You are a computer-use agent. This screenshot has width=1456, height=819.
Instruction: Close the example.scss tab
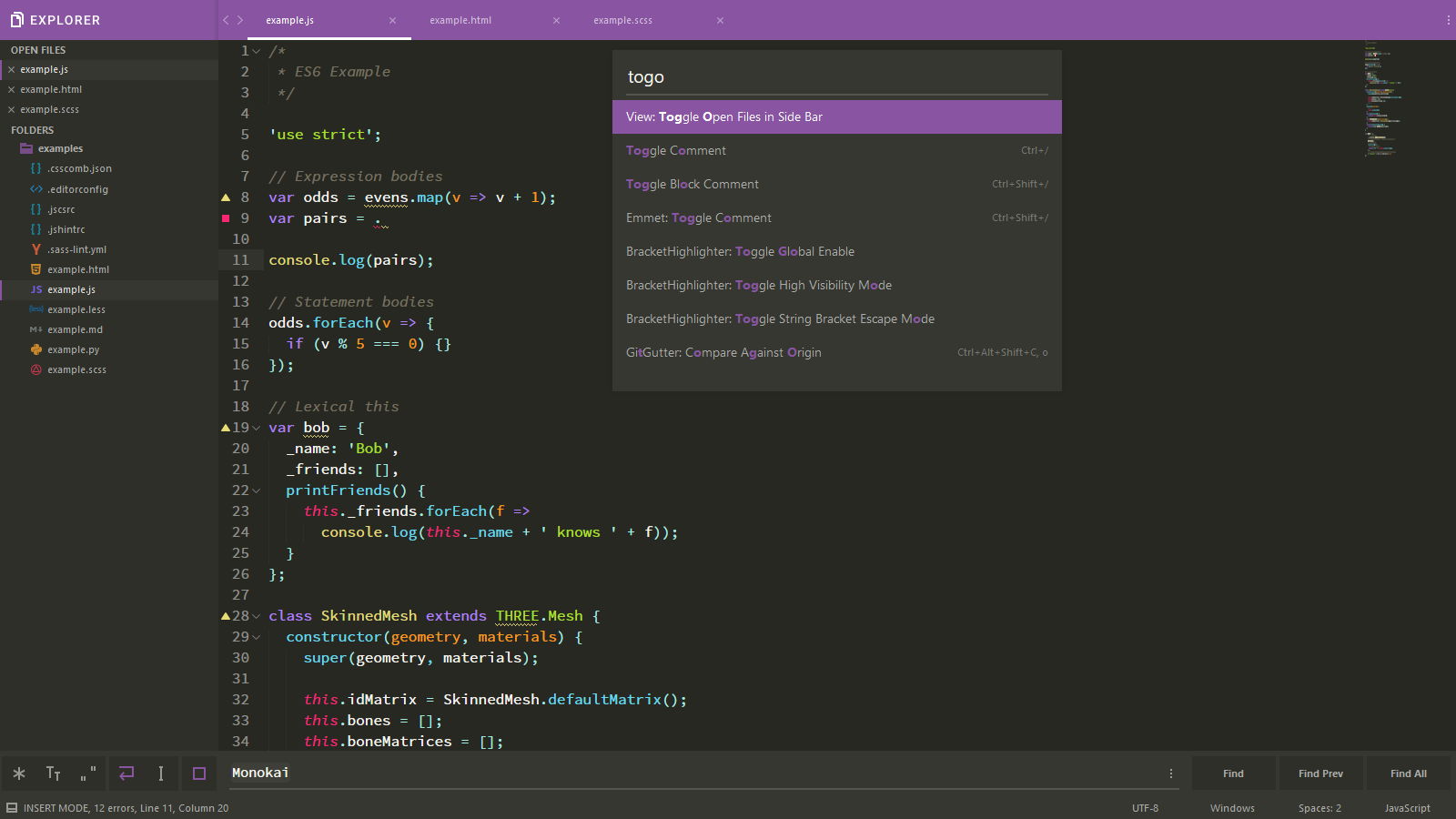(720, 20)
